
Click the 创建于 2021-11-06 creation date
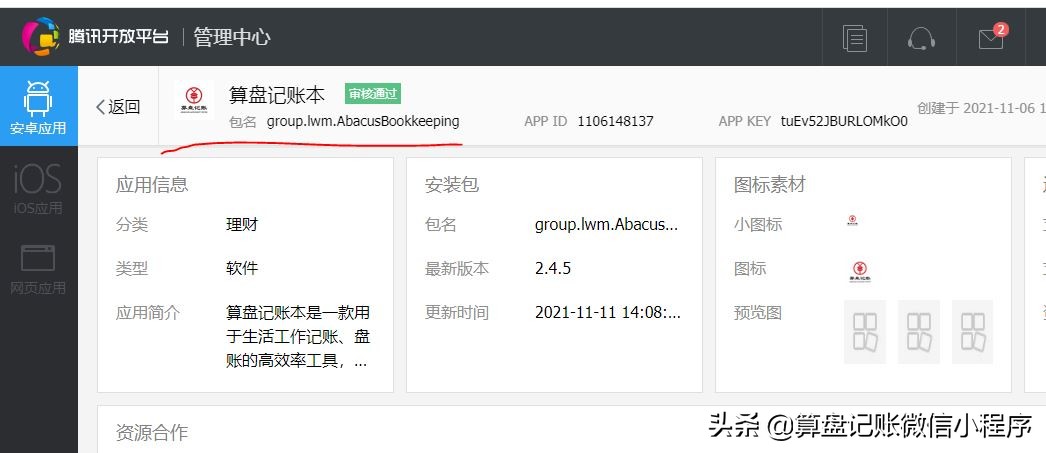tap(981, 108)
